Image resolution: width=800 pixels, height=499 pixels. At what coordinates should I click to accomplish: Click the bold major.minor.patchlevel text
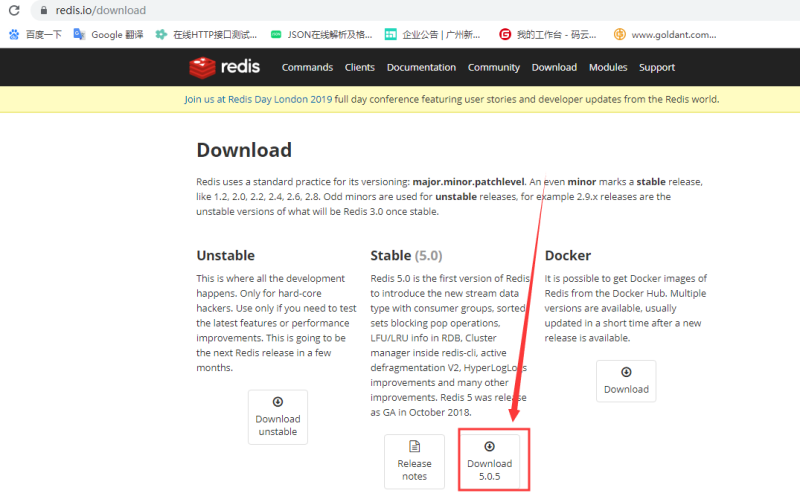468,182
